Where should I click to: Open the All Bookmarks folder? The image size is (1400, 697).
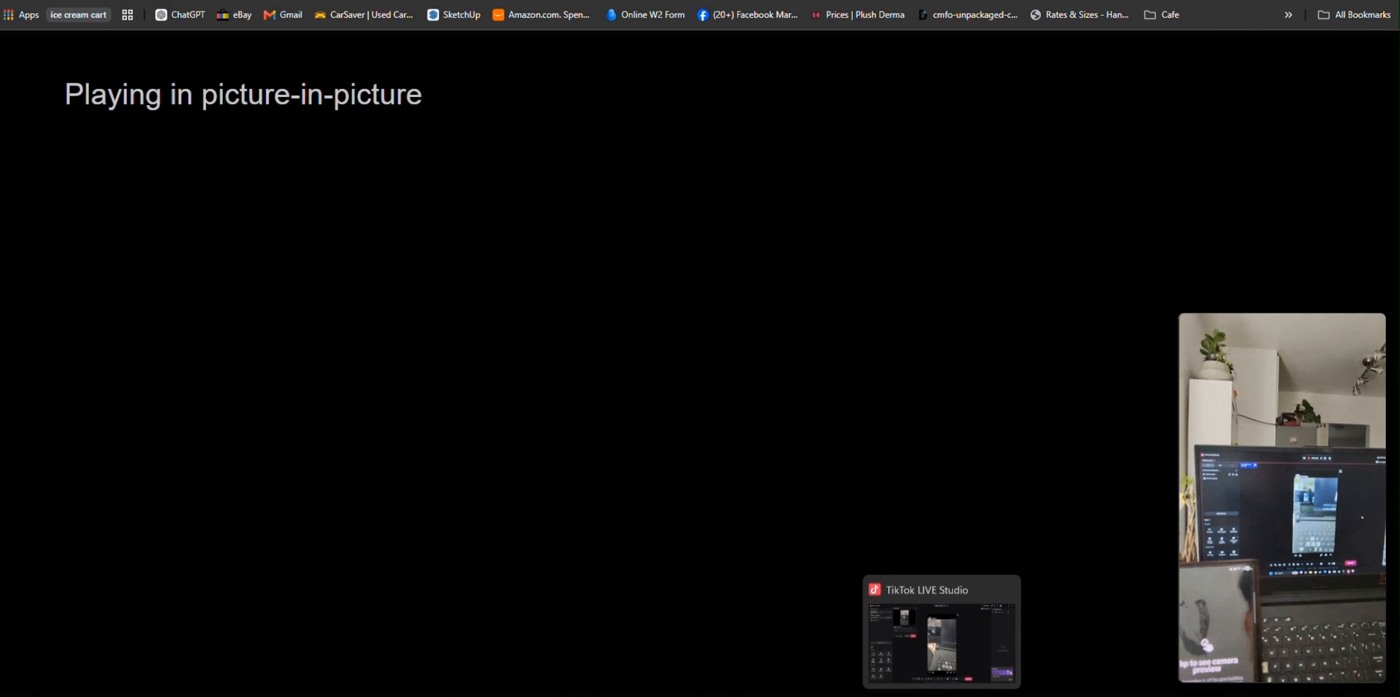[x=1354, y=15]
